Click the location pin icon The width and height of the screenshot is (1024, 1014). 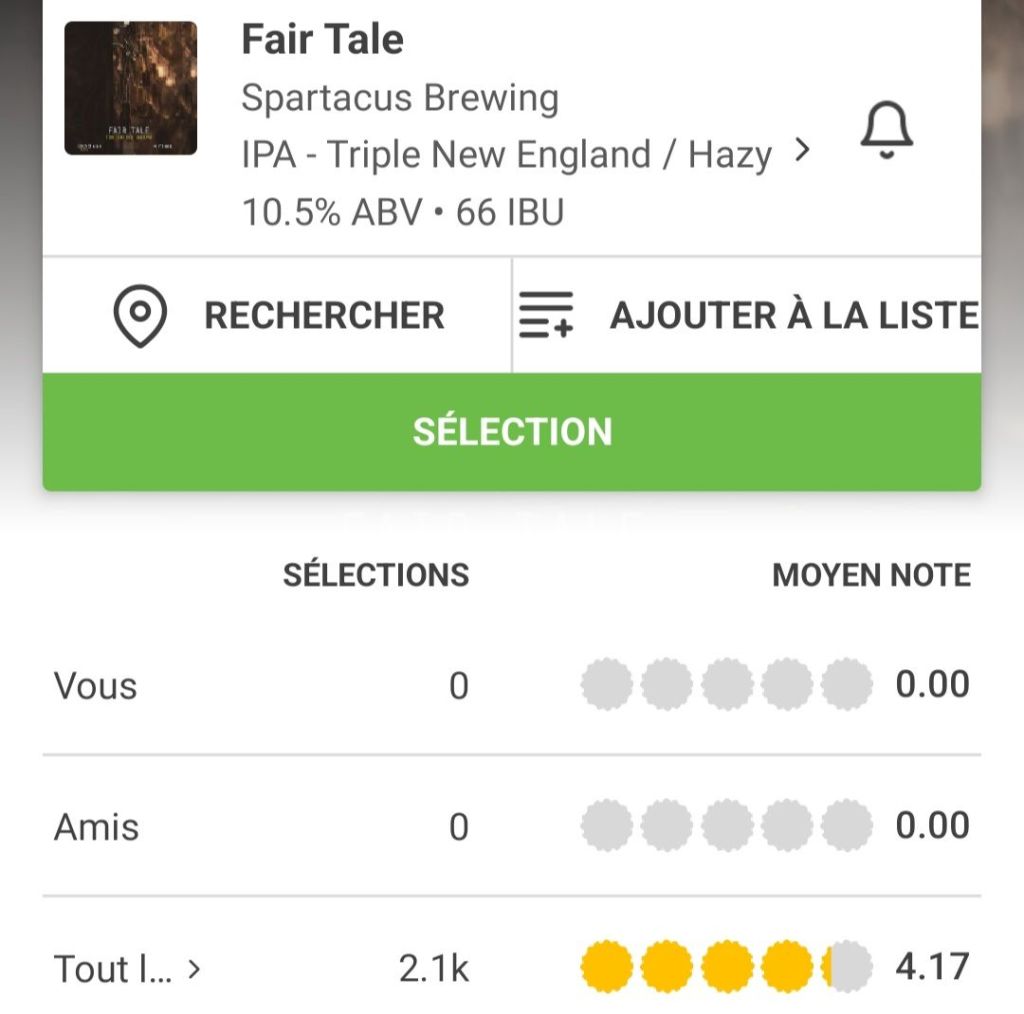[x=140, y=316]
